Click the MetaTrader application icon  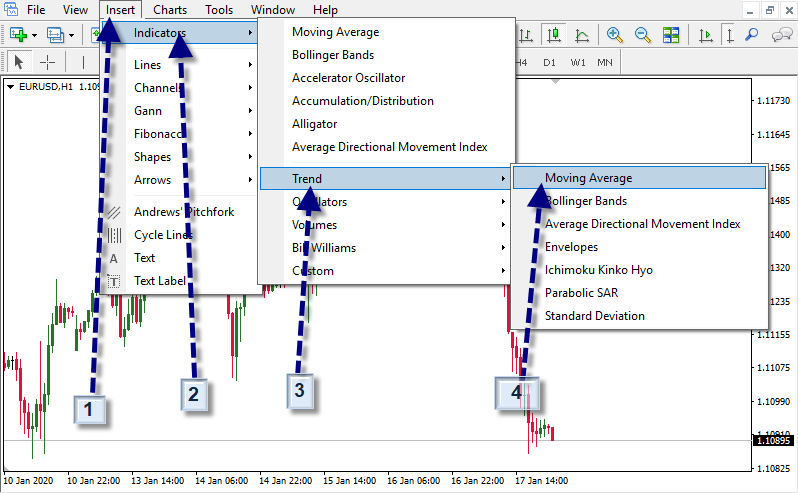(x=11, y=9)
